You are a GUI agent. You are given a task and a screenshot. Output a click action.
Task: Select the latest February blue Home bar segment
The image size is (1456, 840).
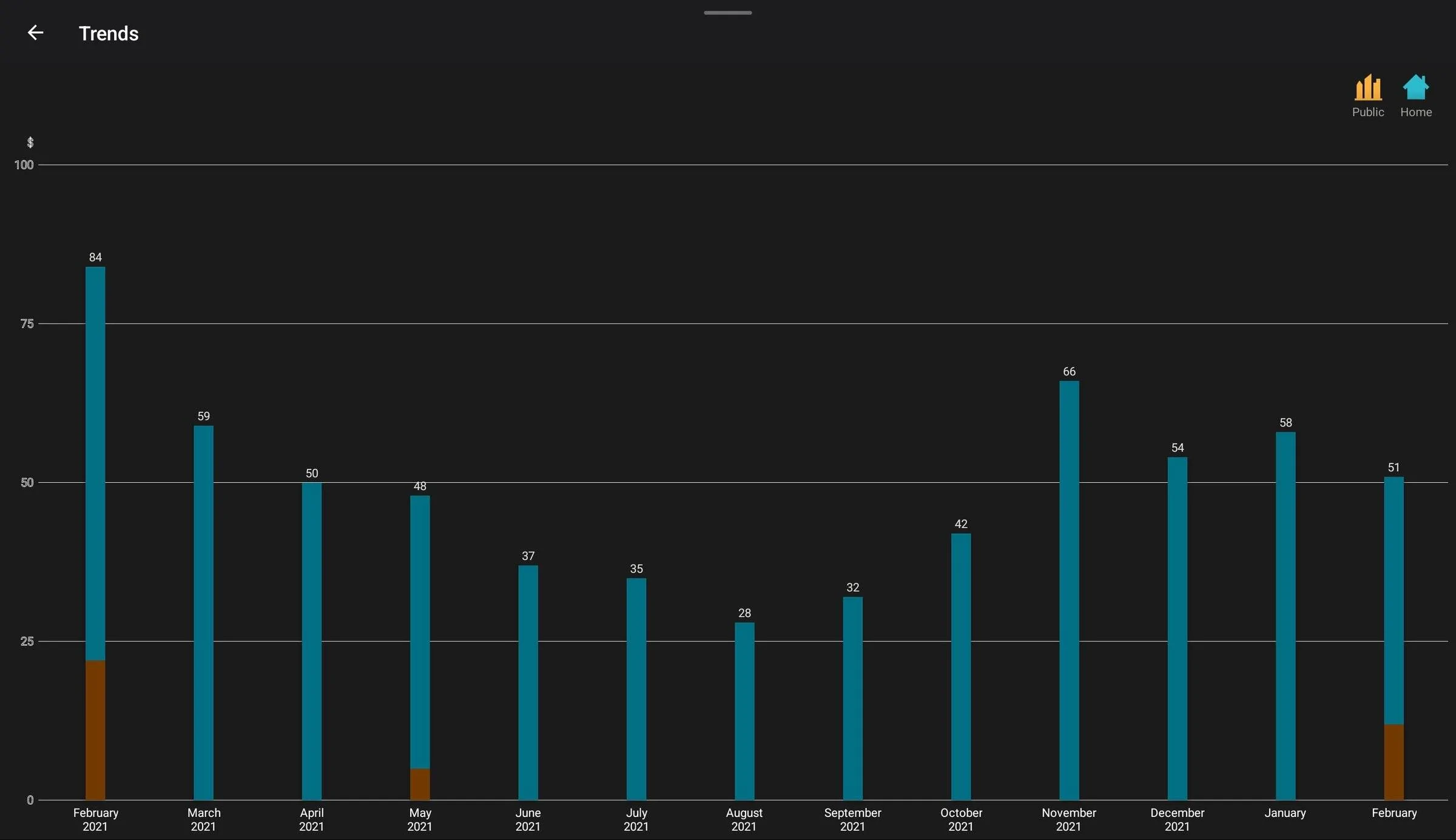(1394, 600)
